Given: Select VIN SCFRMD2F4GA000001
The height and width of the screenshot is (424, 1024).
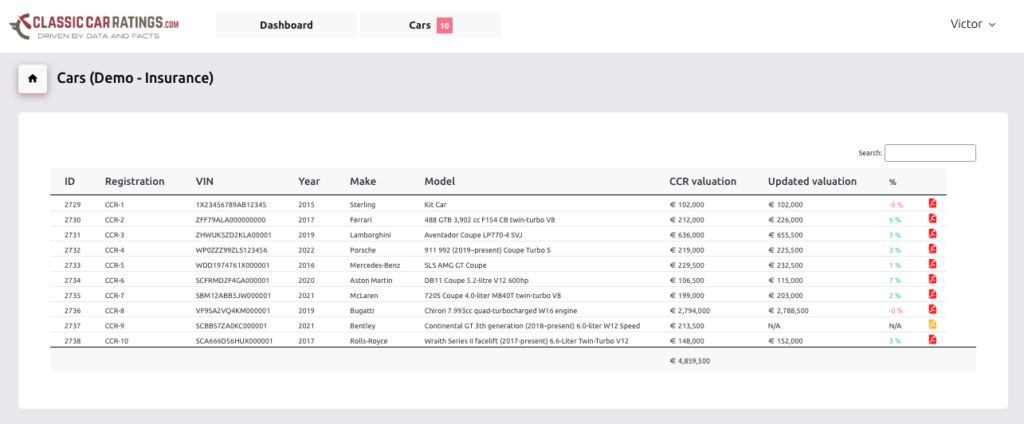Looking at the screenshot, I should coord(232,280).
